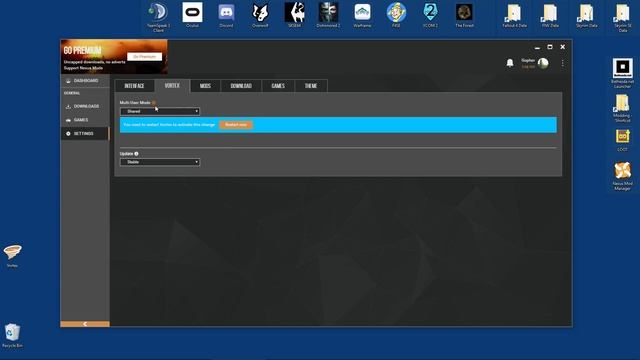Click the Go Premium button

point(144,57)
